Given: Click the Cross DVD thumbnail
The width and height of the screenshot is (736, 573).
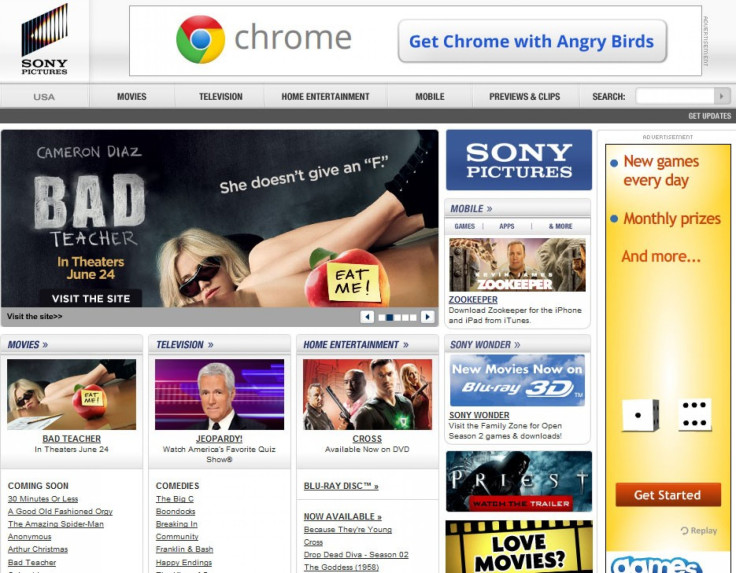Looking at the screenshot, I should tap(367, 395).
